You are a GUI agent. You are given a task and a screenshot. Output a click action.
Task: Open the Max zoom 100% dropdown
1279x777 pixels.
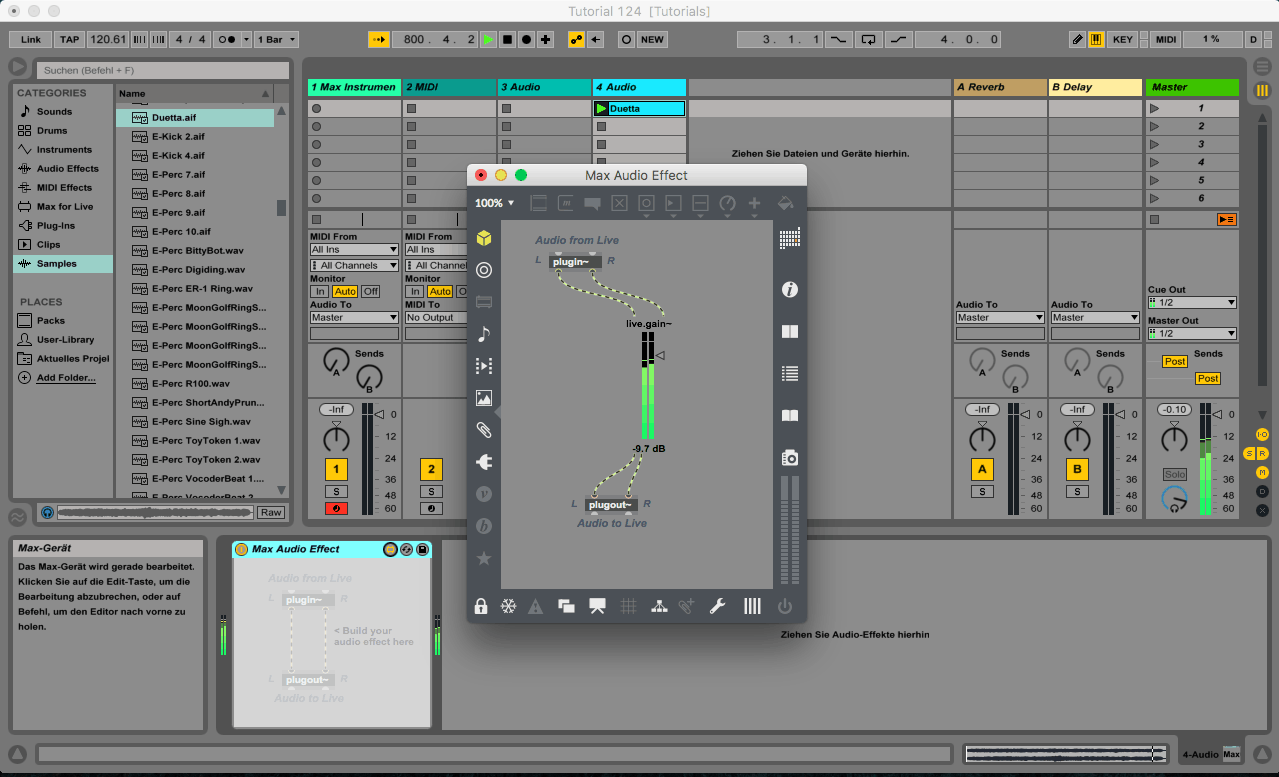point(494,203)
